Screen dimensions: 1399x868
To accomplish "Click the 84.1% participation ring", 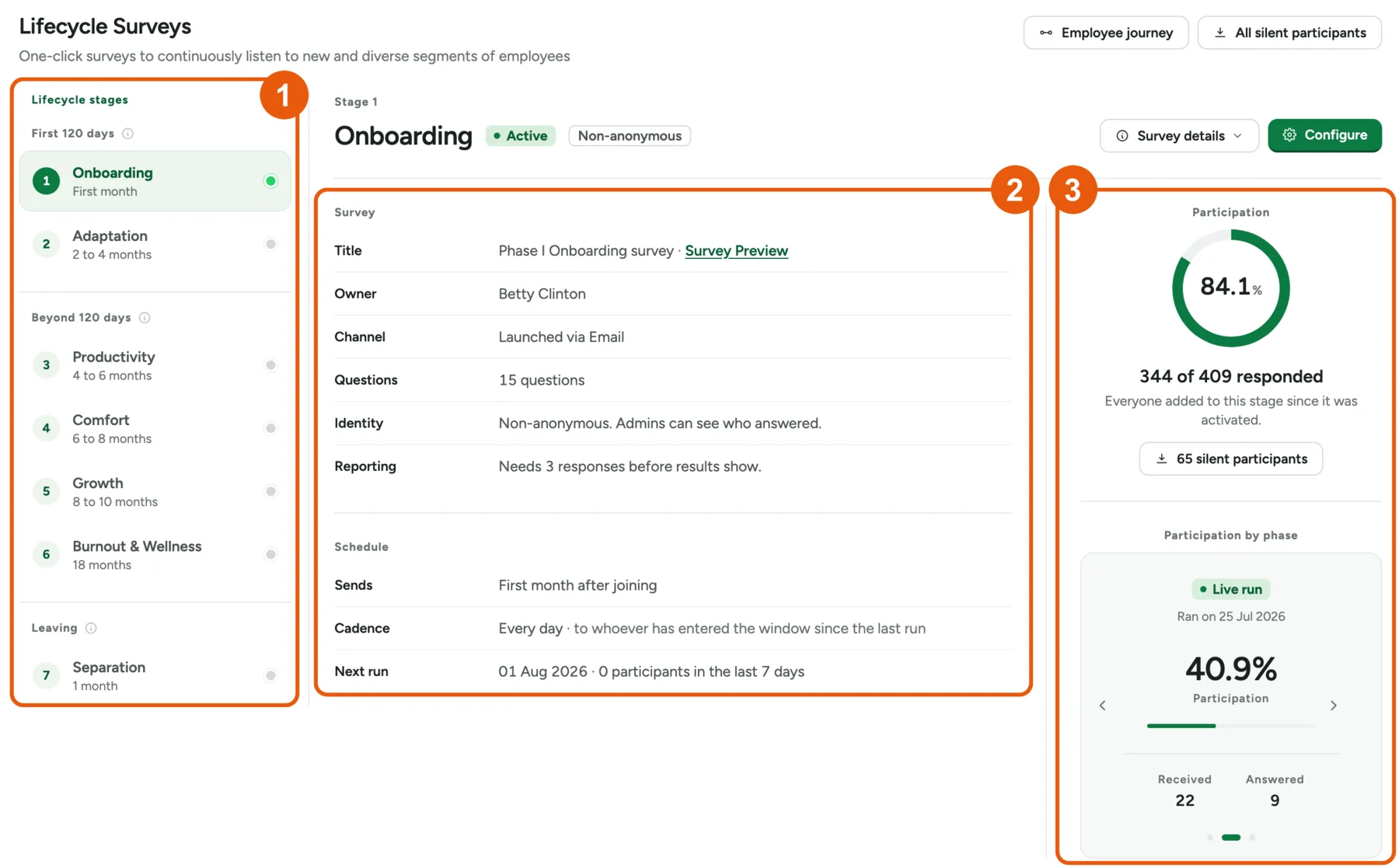I will (x=1231, y=288).
